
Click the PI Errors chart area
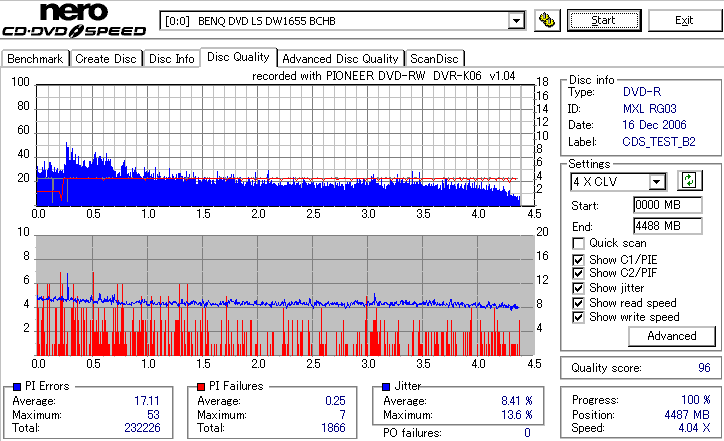click(285, 145)
